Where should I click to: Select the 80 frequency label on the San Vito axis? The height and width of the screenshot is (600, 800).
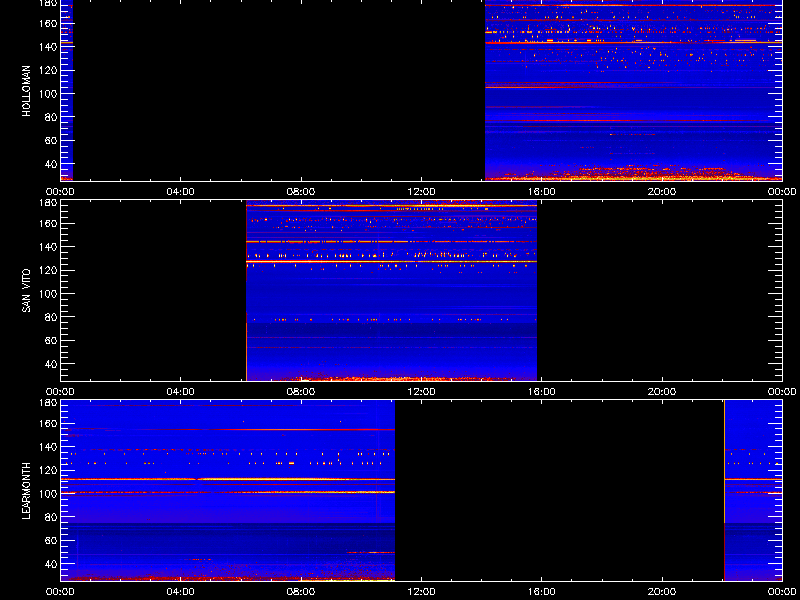coord(52,317)
